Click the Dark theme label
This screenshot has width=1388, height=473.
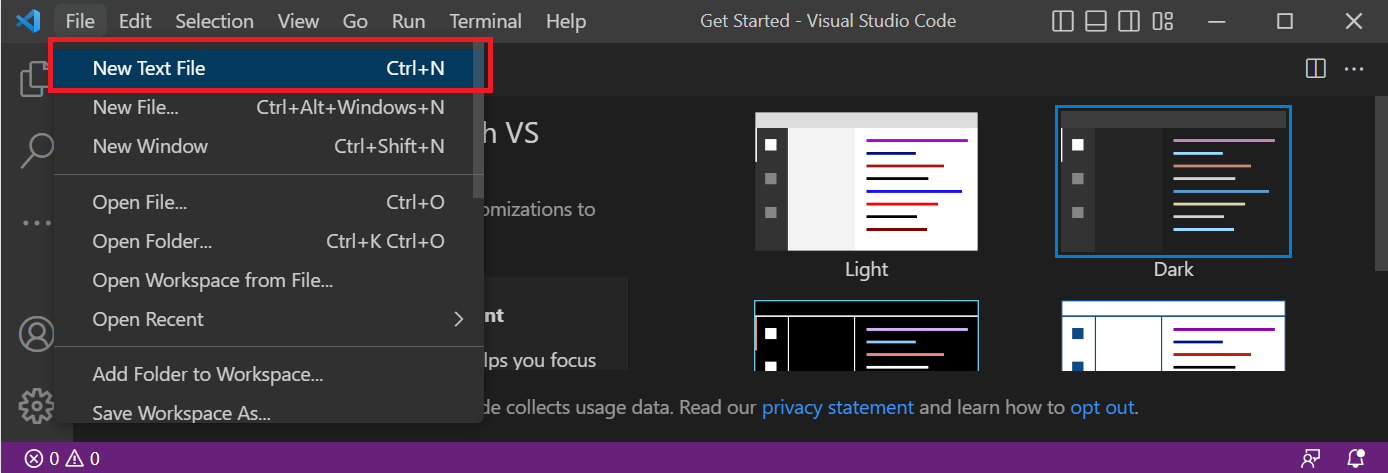pos(1174,270)
